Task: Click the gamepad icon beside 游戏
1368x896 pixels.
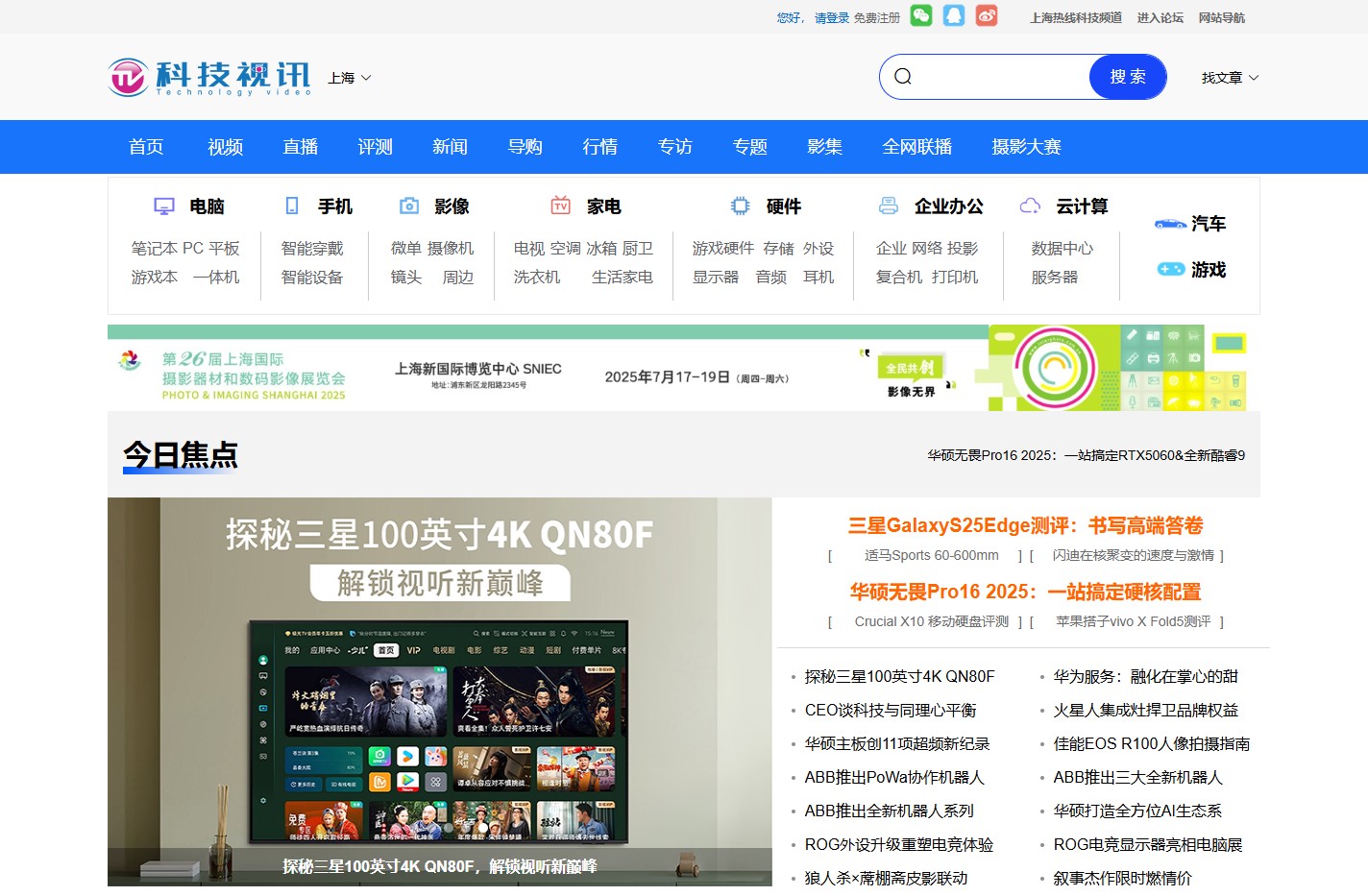Action: (1170, 269)
